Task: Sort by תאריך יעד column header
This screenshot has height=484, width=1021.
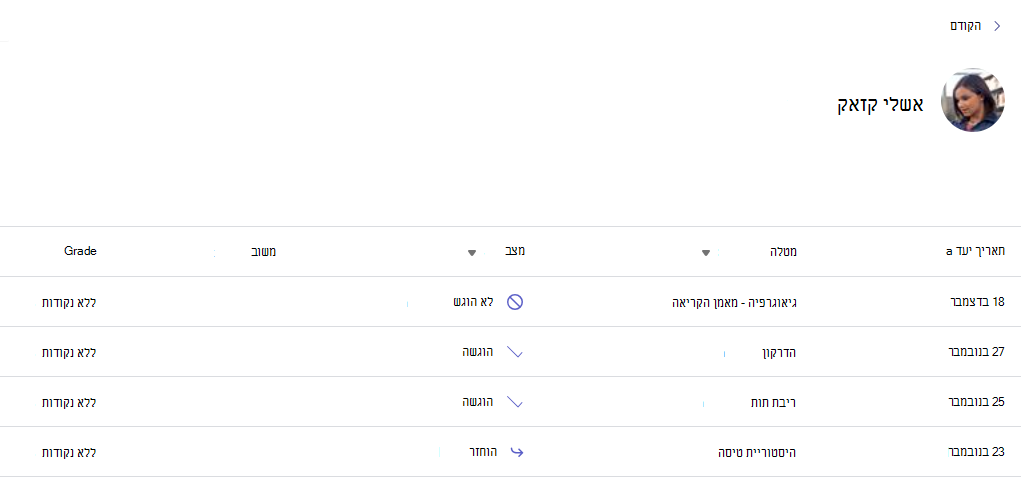Action: click(973, 252)
